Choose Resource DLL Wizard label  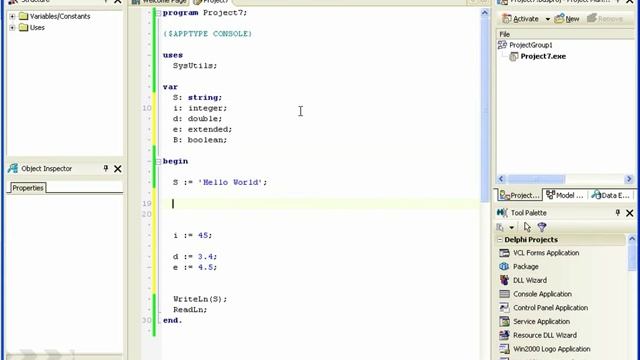(545, 335)
